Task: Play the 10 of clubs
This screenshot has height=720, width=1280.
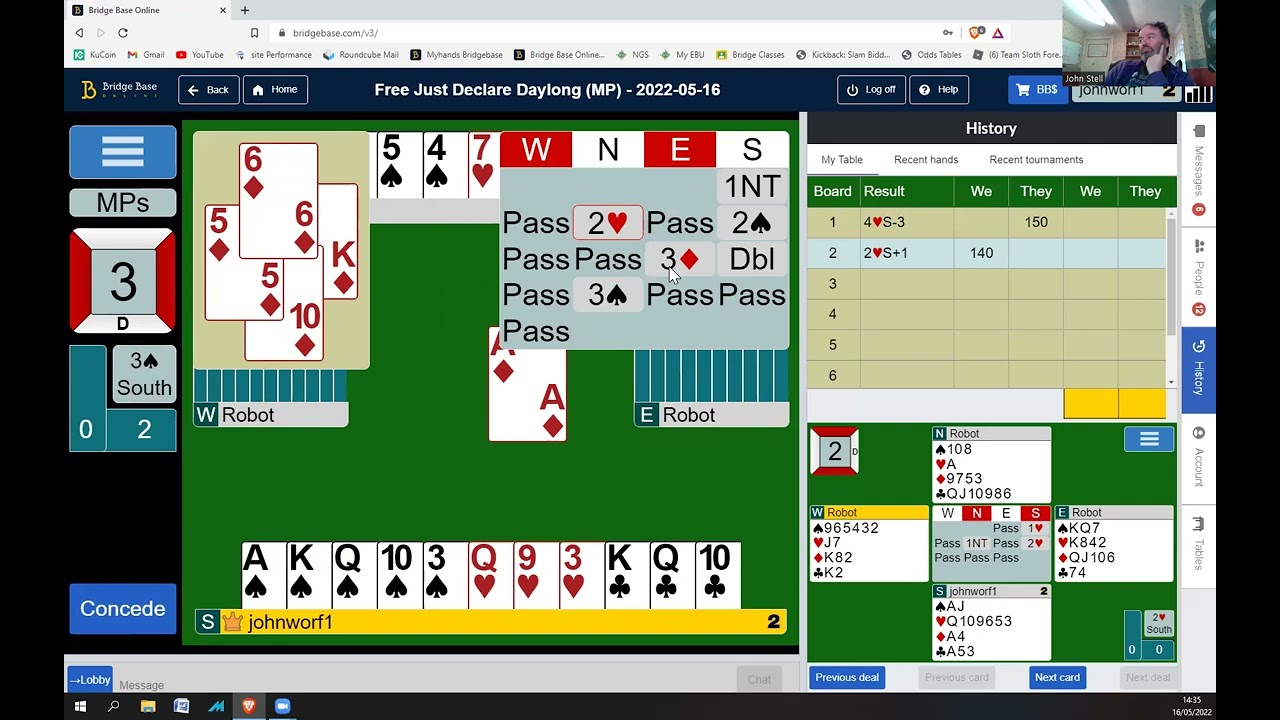Action: tap(717, 575)
